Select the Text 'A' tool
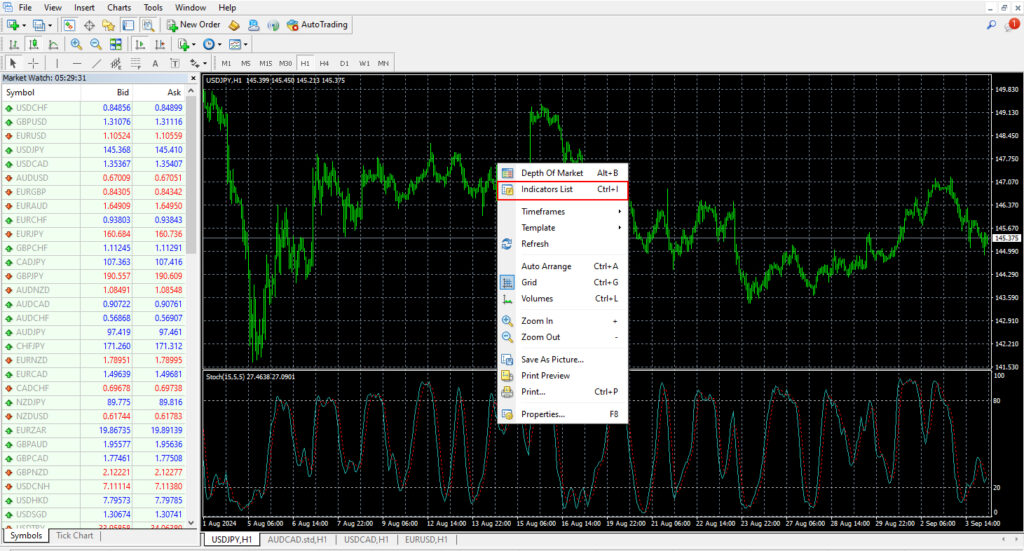The width and height of the screenshot is (1024, 551). (155, 63)
